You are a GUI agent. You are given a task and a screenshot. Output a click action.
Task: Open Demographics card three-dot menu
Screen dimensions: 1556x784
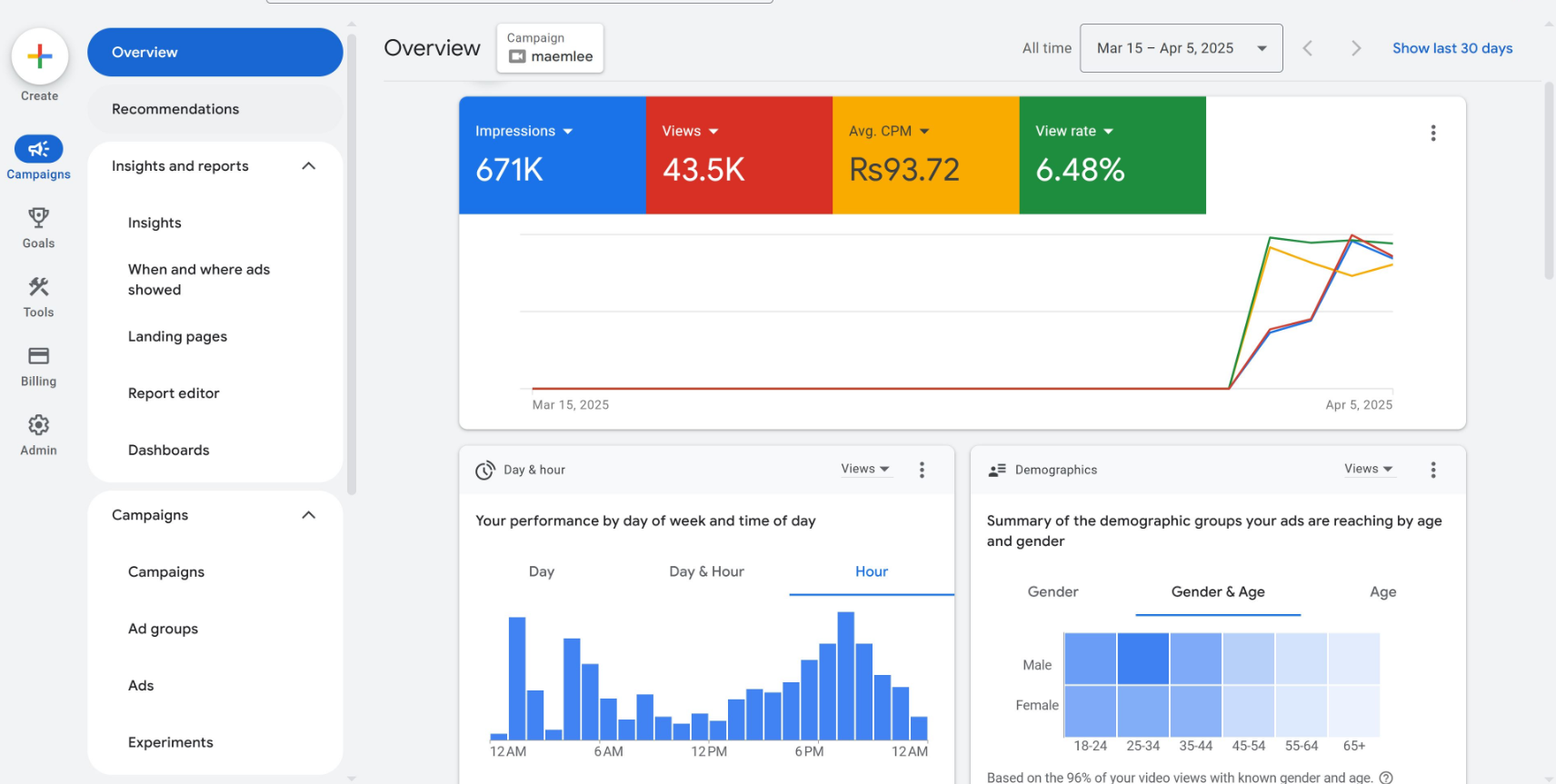(x=1433, y=470)
